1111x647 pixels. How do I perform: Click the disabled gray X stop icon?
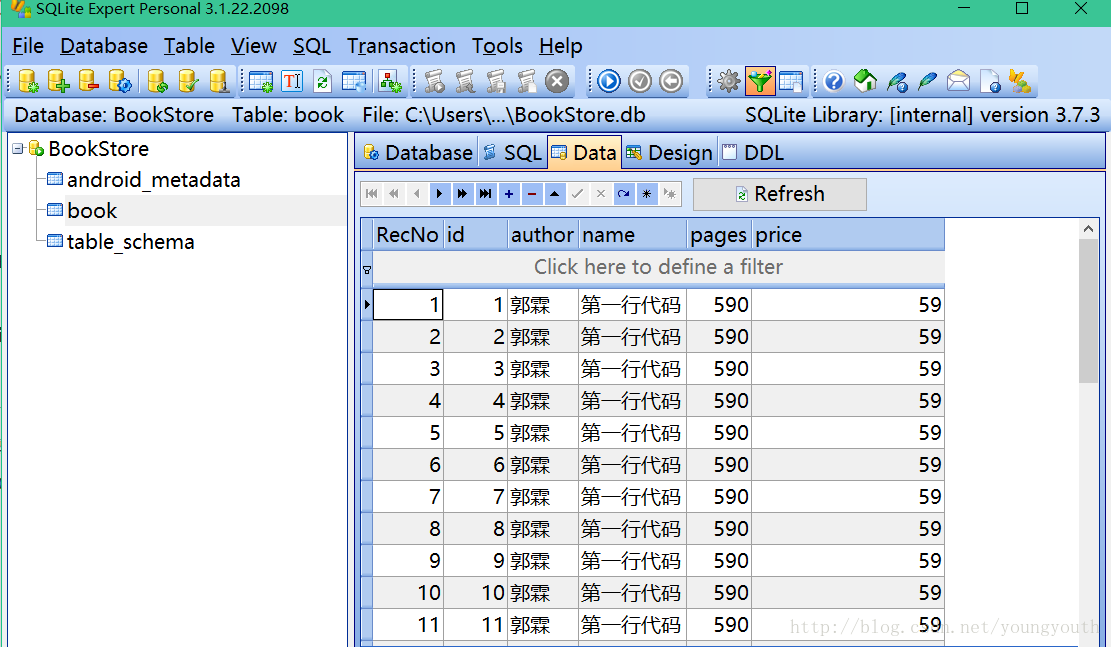(x=557, y=81)
